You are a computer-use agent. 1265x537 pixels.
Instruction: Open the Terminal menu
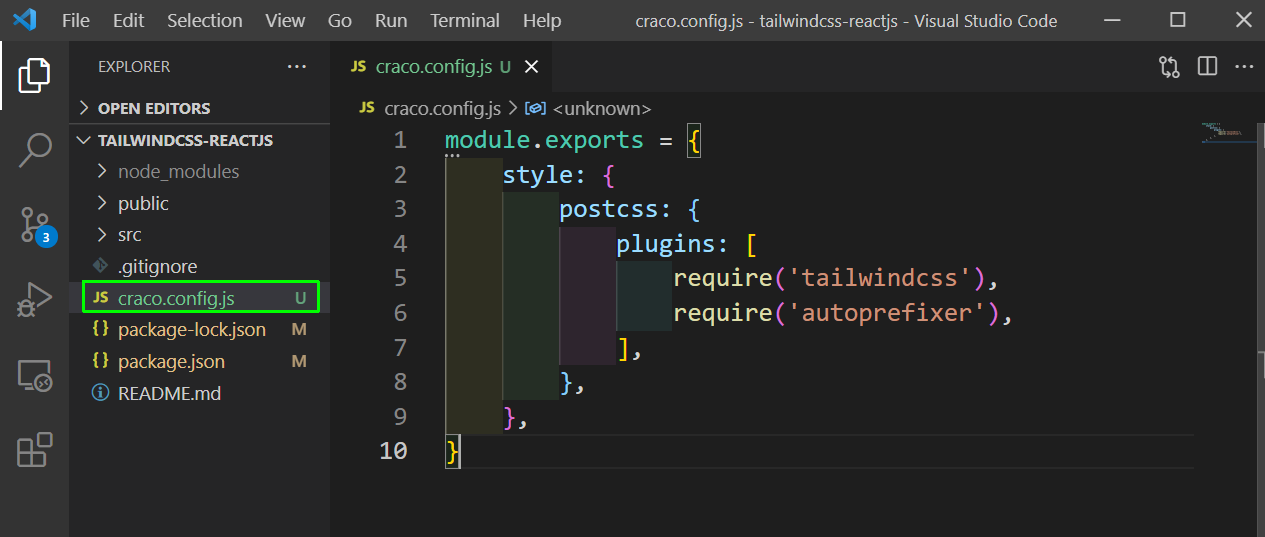point(465,20)
